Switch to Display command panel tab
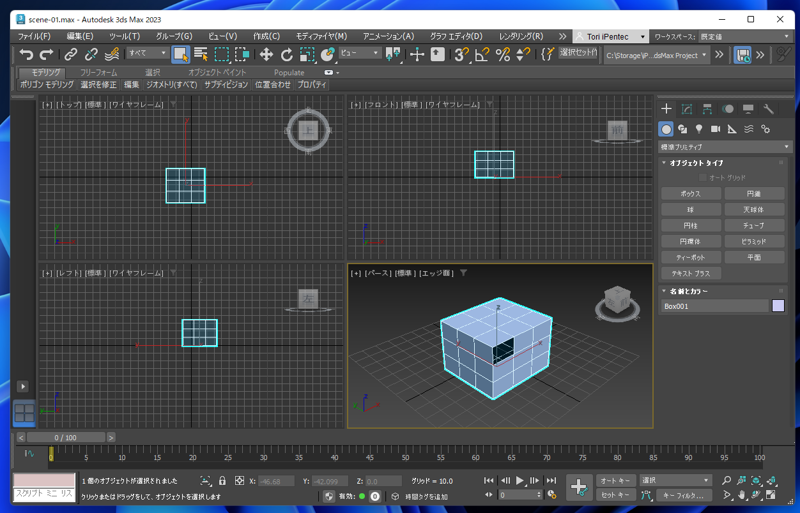This screenshot has height=513, width=800. click(x=748, y=109)
